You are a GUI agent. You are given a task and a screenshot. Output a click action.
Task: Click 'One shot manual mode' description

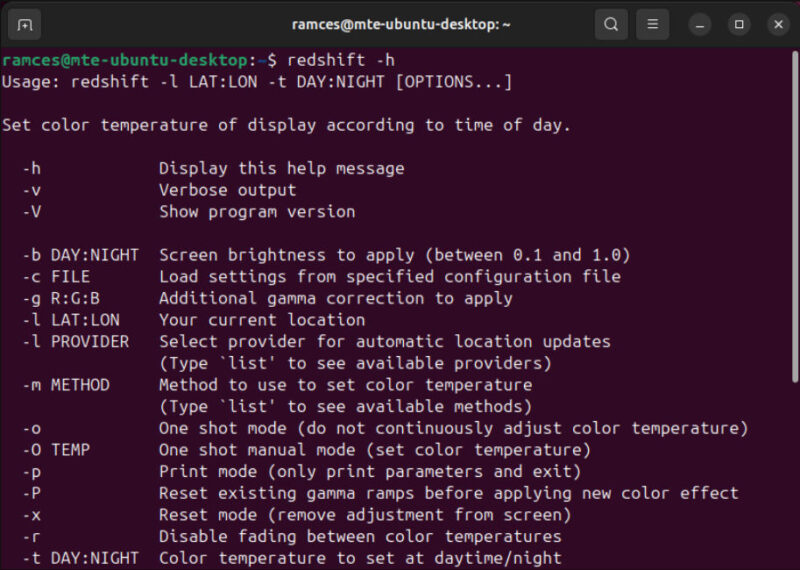tap(375, 450)
